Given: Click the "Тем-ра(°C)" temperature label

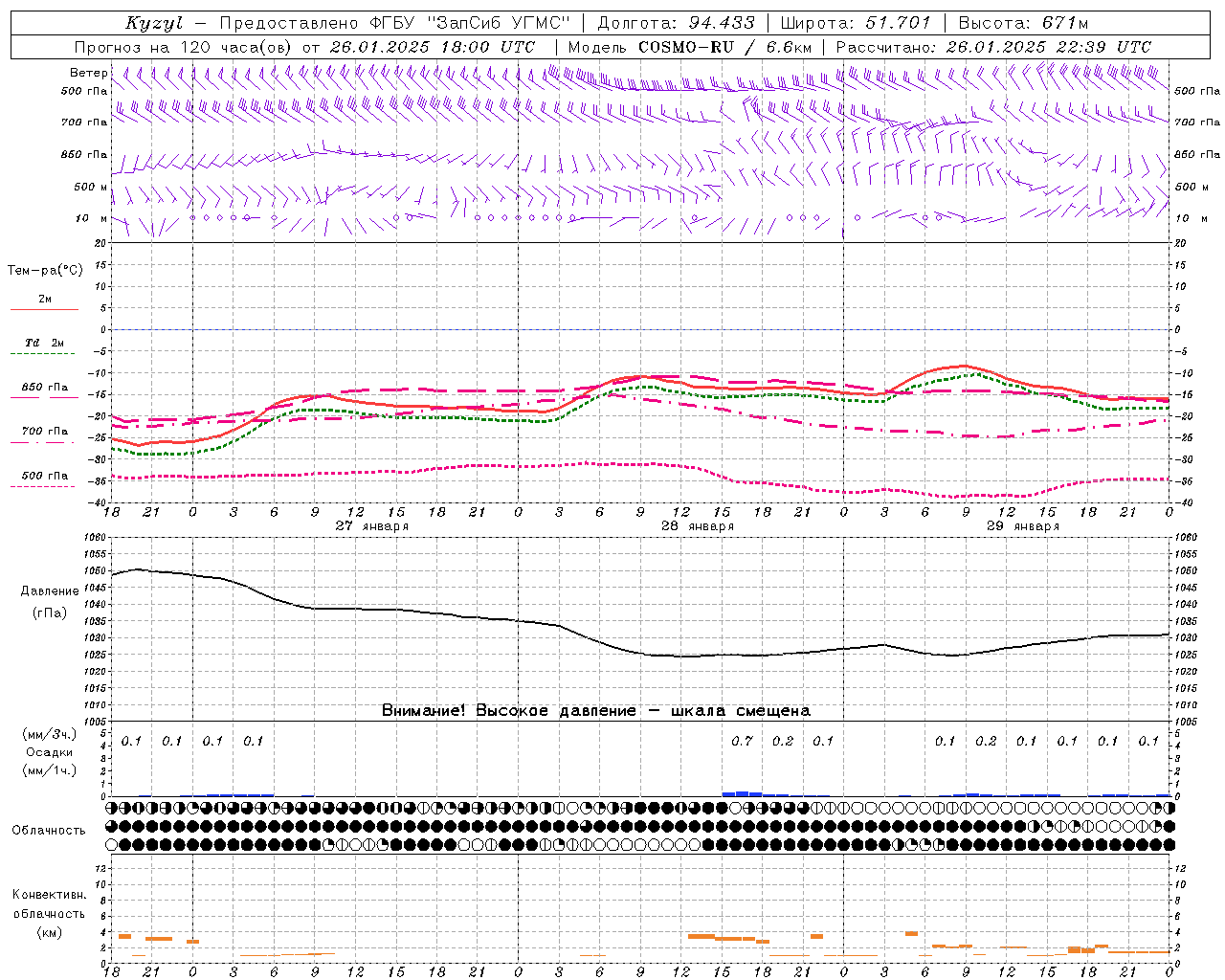Looking at the screenshot, I should [x=45, y=271].
